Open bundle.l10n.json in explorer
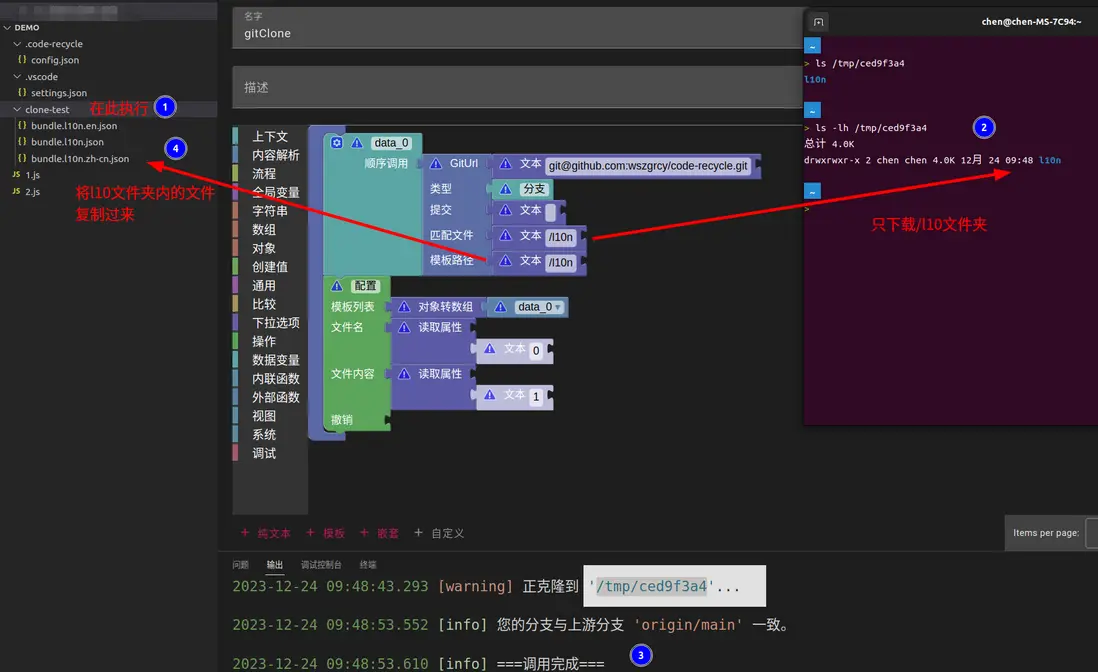This screenshot has height=672, width=1098. tap(67, 142)
